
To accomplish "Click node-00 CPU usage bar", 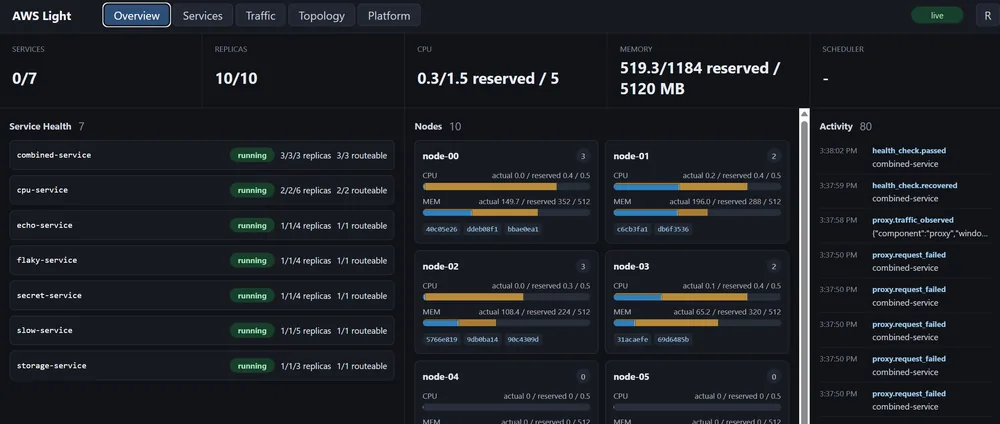I will 506,187.
